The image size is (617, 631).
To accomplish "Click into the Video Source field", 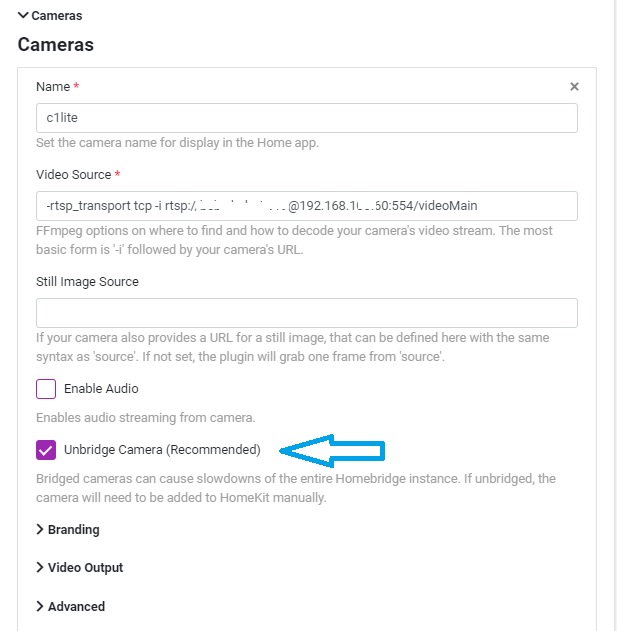I will [306, 206].
